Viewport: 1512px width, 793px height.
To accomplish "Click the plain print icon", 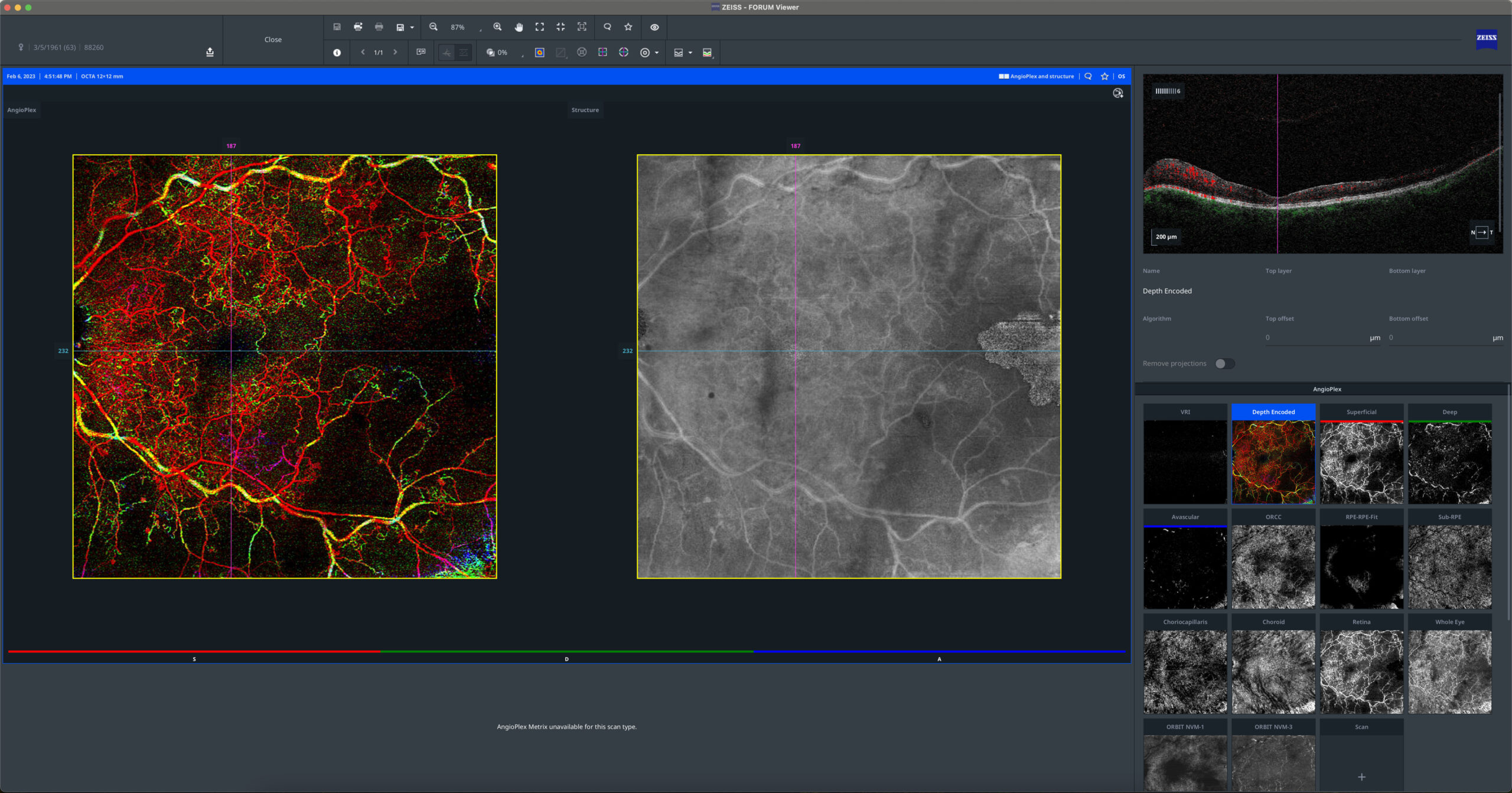I will click(379, 27).
